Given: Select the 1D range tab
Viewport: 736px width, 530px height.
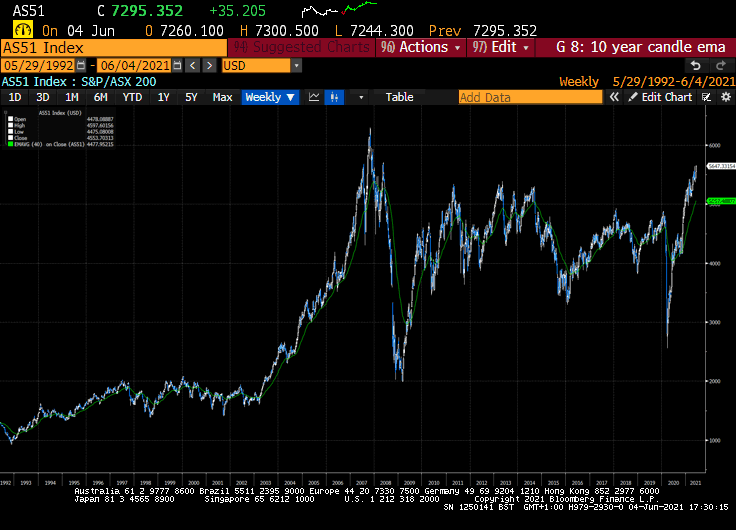Looking at the screenshot, I should [x=15, y=97].
